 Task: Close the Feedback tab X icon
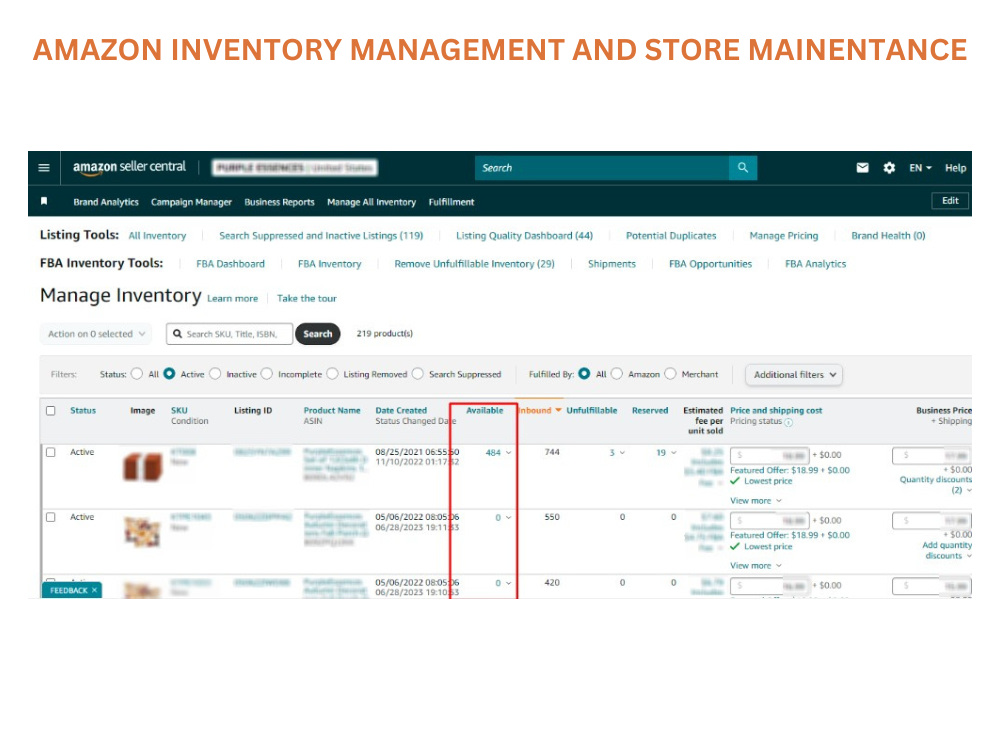pos(94,591)
